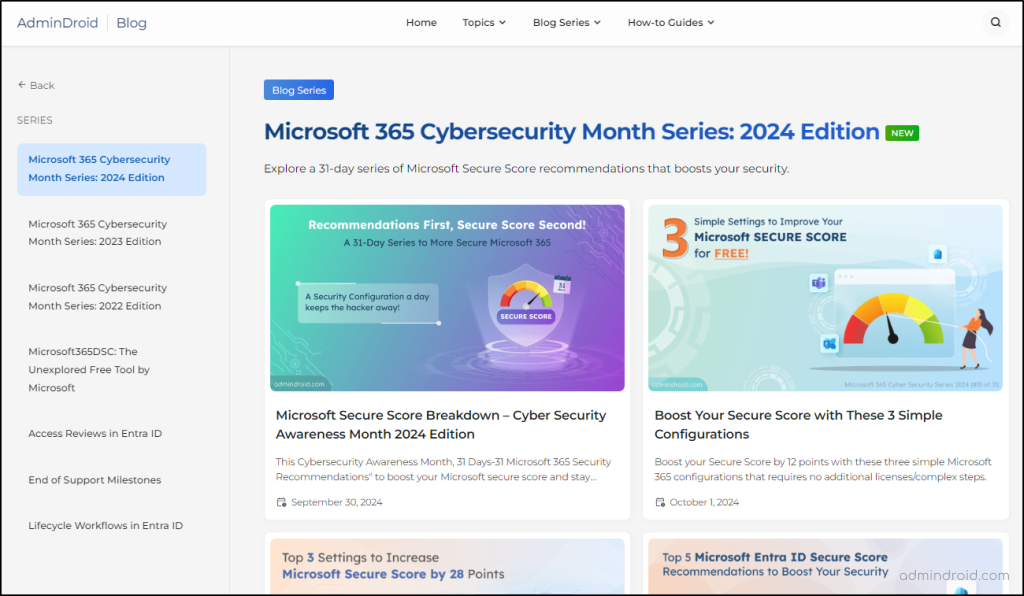Open the Microsoft Secure Score Breakdown article
The width and height of the screenshot is (1024, 596).
(441, 424)
